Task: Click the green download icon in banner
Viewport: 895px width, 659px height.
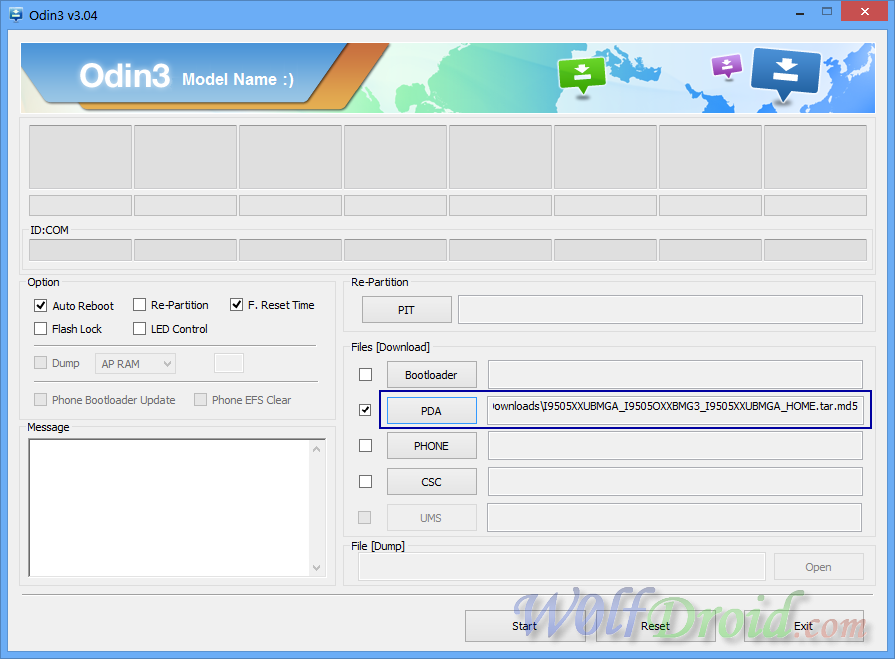Action: [582, 75]
